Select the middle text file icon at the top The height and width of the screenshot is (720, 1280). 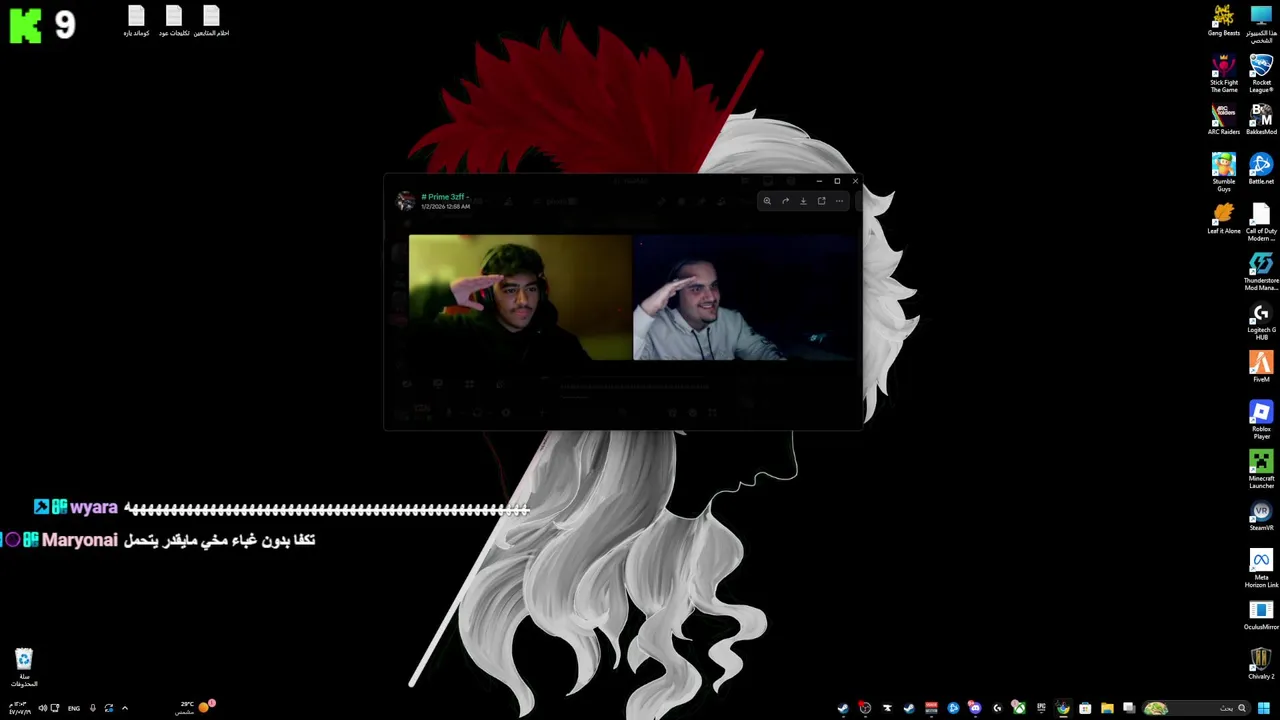(x=174, y=21)
